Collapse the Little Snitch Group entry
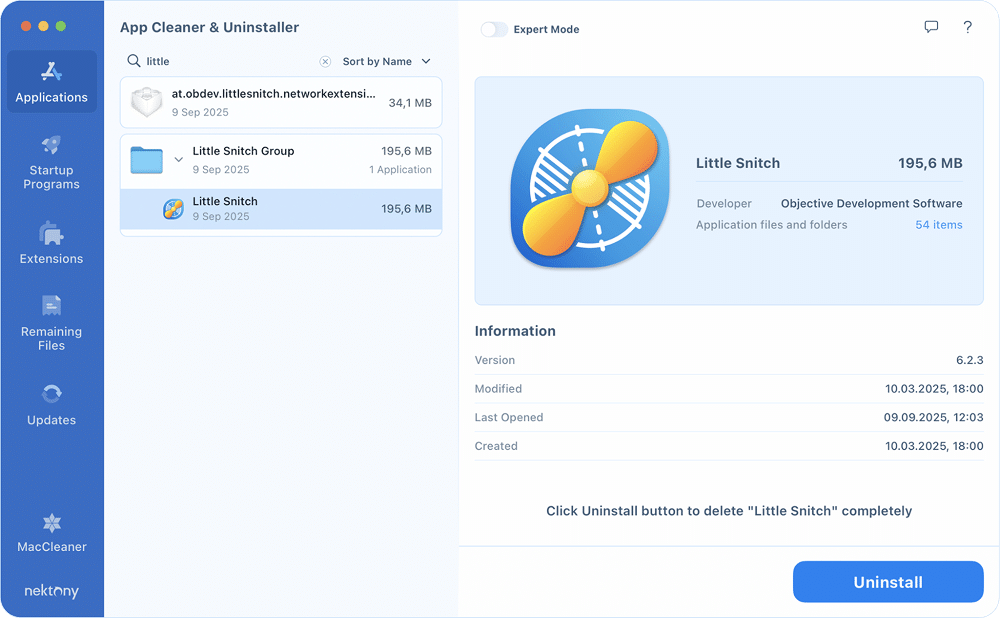 pos(180,158)
